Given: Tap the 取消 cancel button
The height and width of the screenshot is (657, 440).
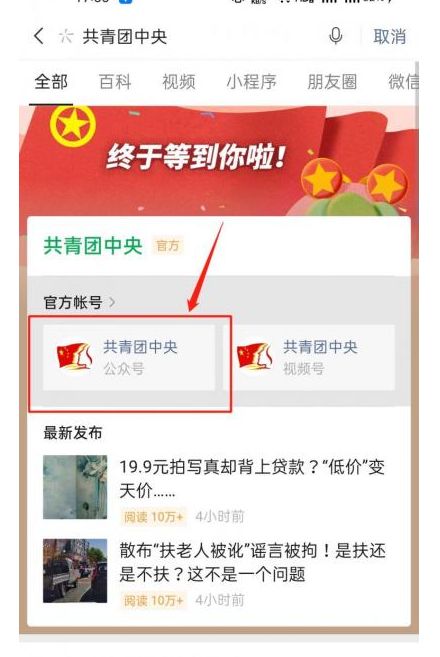Looking at the screenshot, I should tap(390, 36).
